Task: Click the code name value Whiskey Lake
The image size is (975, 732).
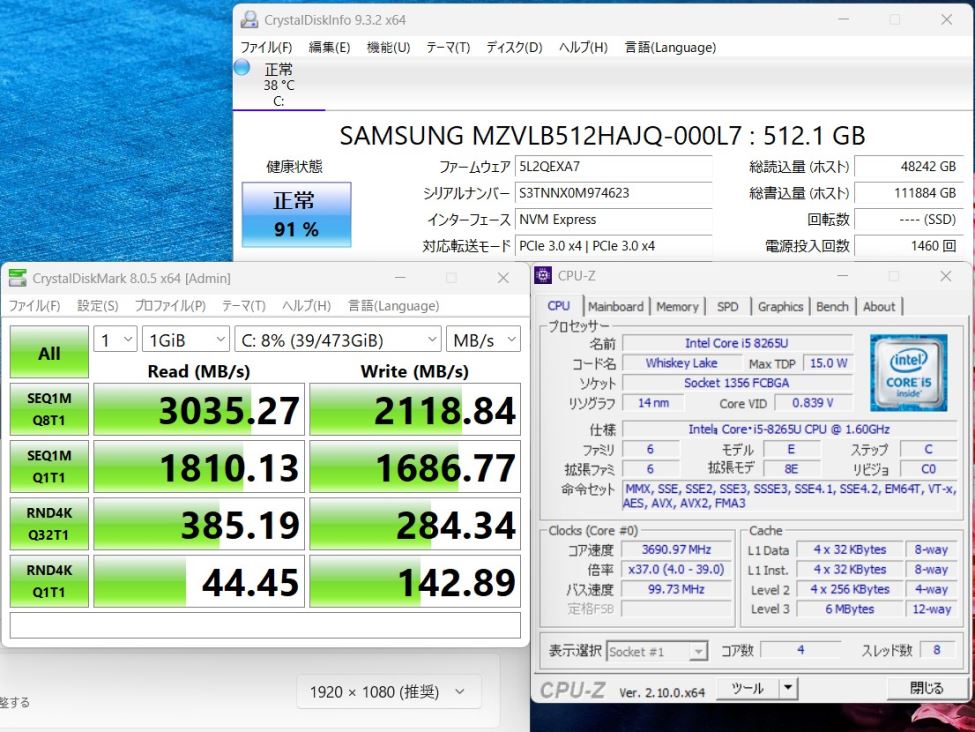Action: (x=682, y=363)
